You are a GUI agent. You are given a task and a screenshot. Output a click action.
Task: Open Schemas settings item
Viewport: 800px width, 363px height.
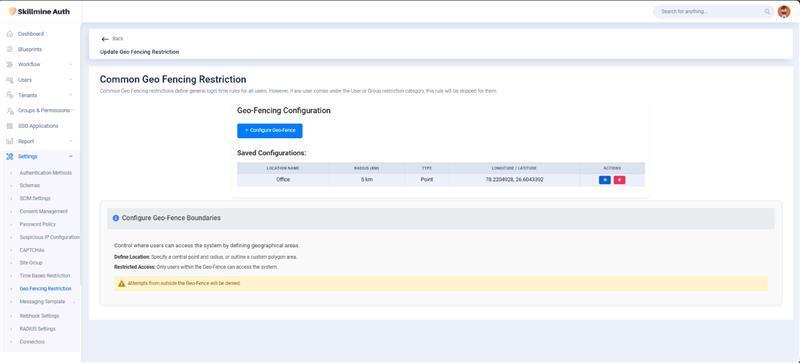[x=30, y=186]
